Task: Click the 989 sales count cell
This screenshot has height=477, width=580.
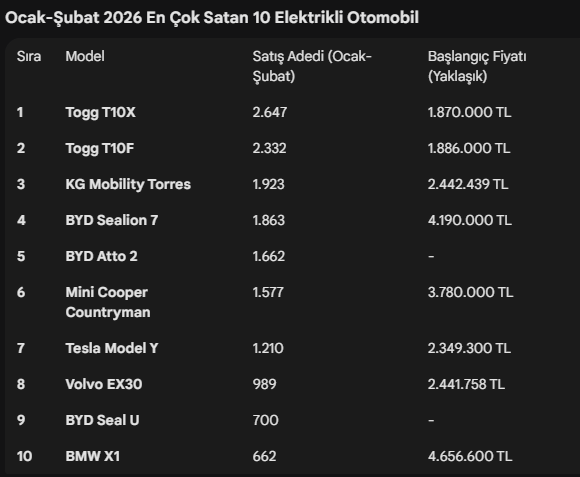Action: (x=264, y=384)
